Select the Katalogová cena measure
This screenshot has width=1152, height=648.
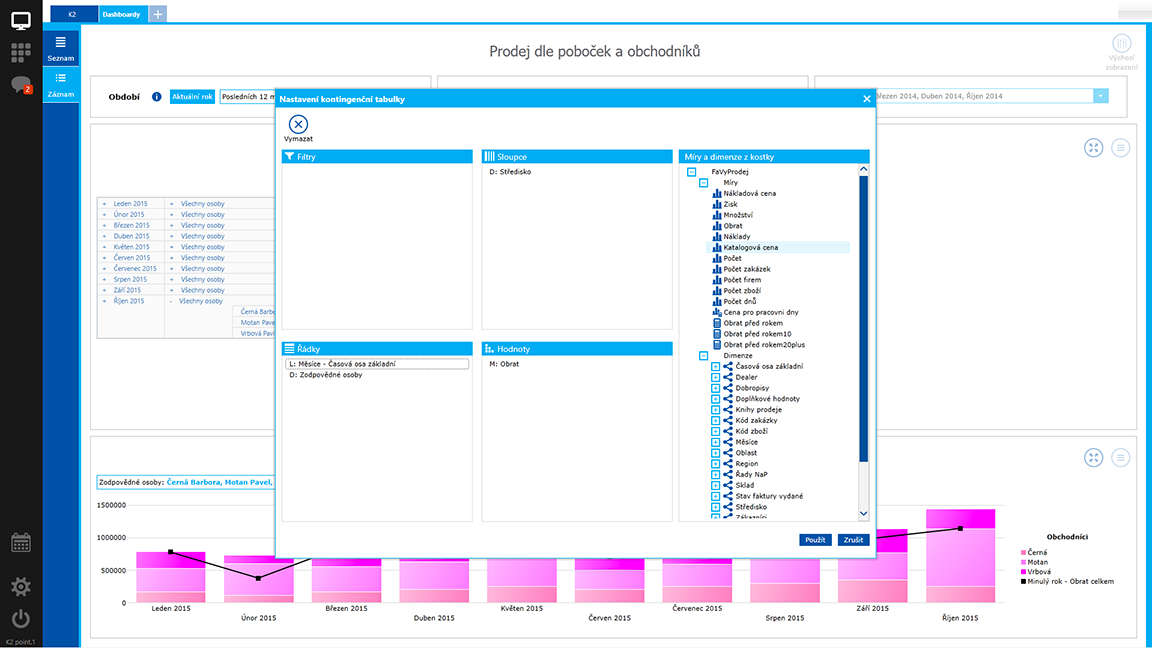click(750, 248)
